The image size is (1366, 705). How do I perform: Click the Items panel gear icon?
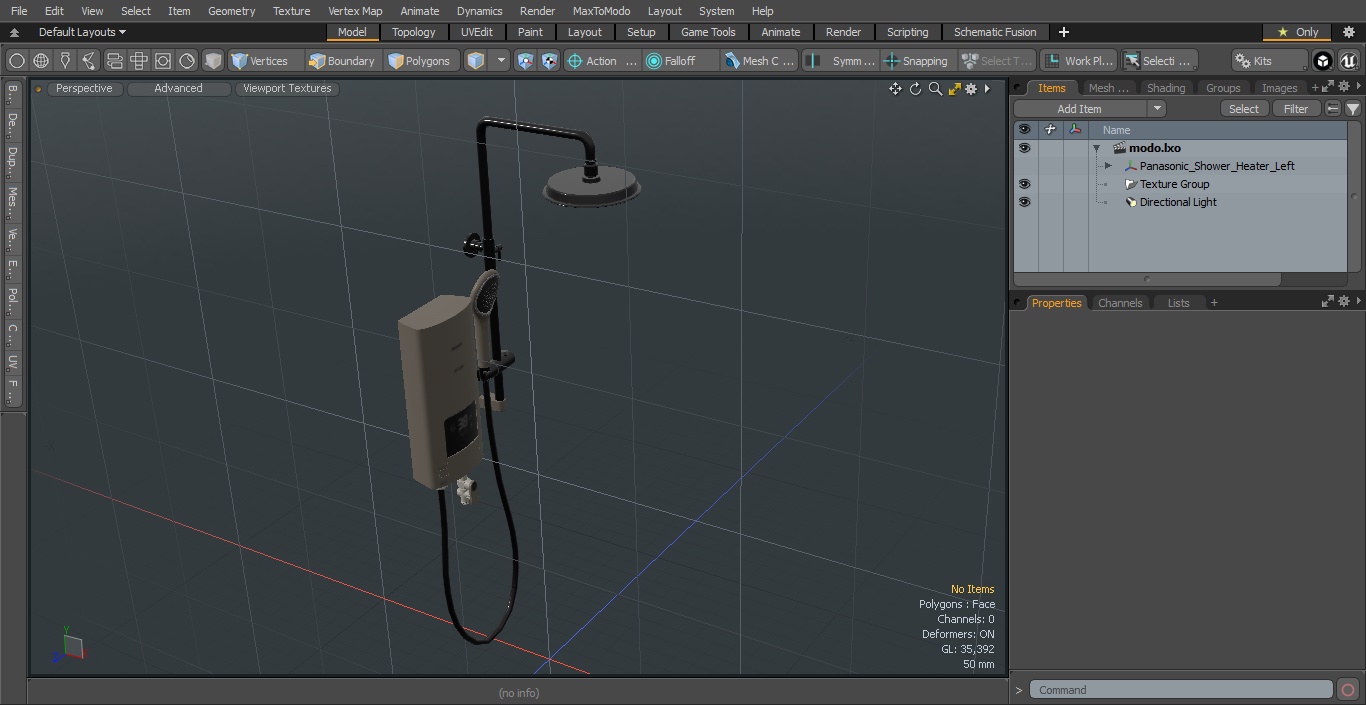click(x=1346, y=87)
